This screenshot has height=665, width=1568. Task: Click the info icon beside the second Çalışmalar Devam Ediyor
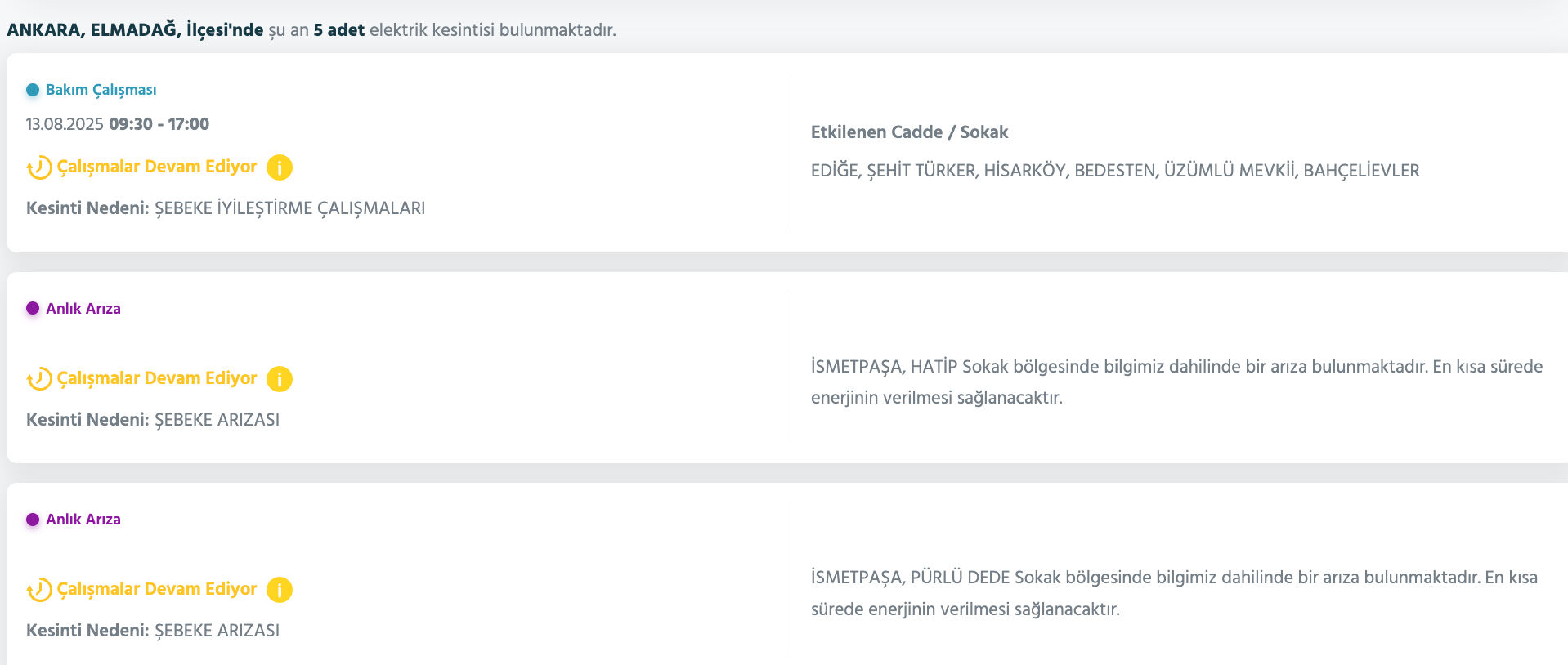coord(279,378)
